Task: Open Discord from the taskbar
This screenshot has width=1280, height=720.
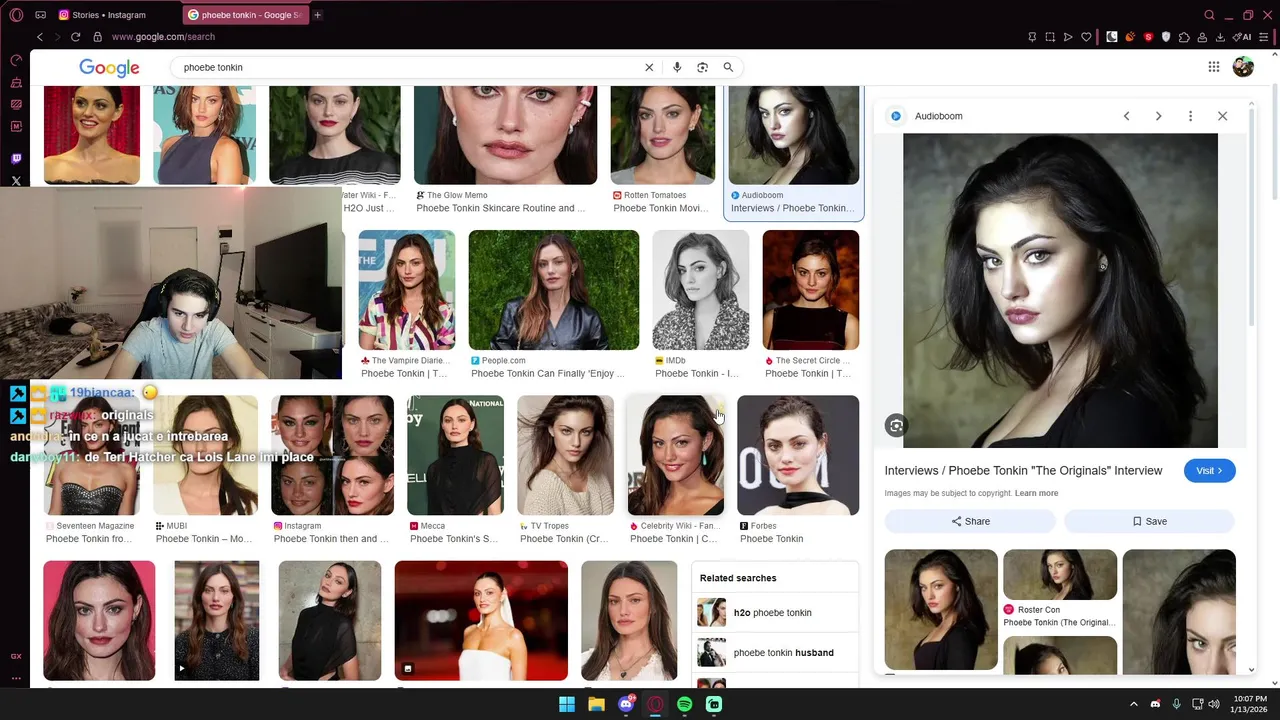Action: point(626,704)
